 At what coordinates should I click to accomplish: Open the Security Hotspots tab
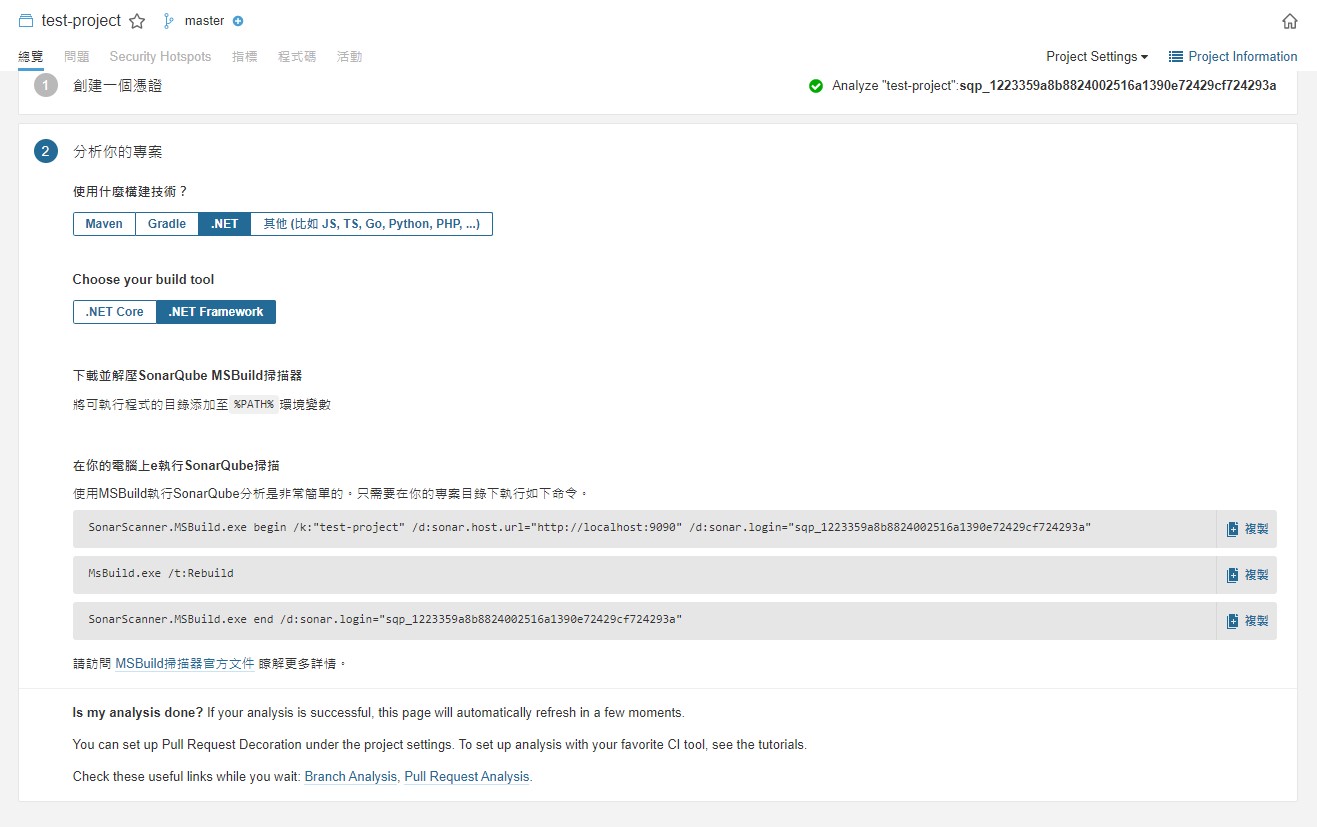[160, 57]
